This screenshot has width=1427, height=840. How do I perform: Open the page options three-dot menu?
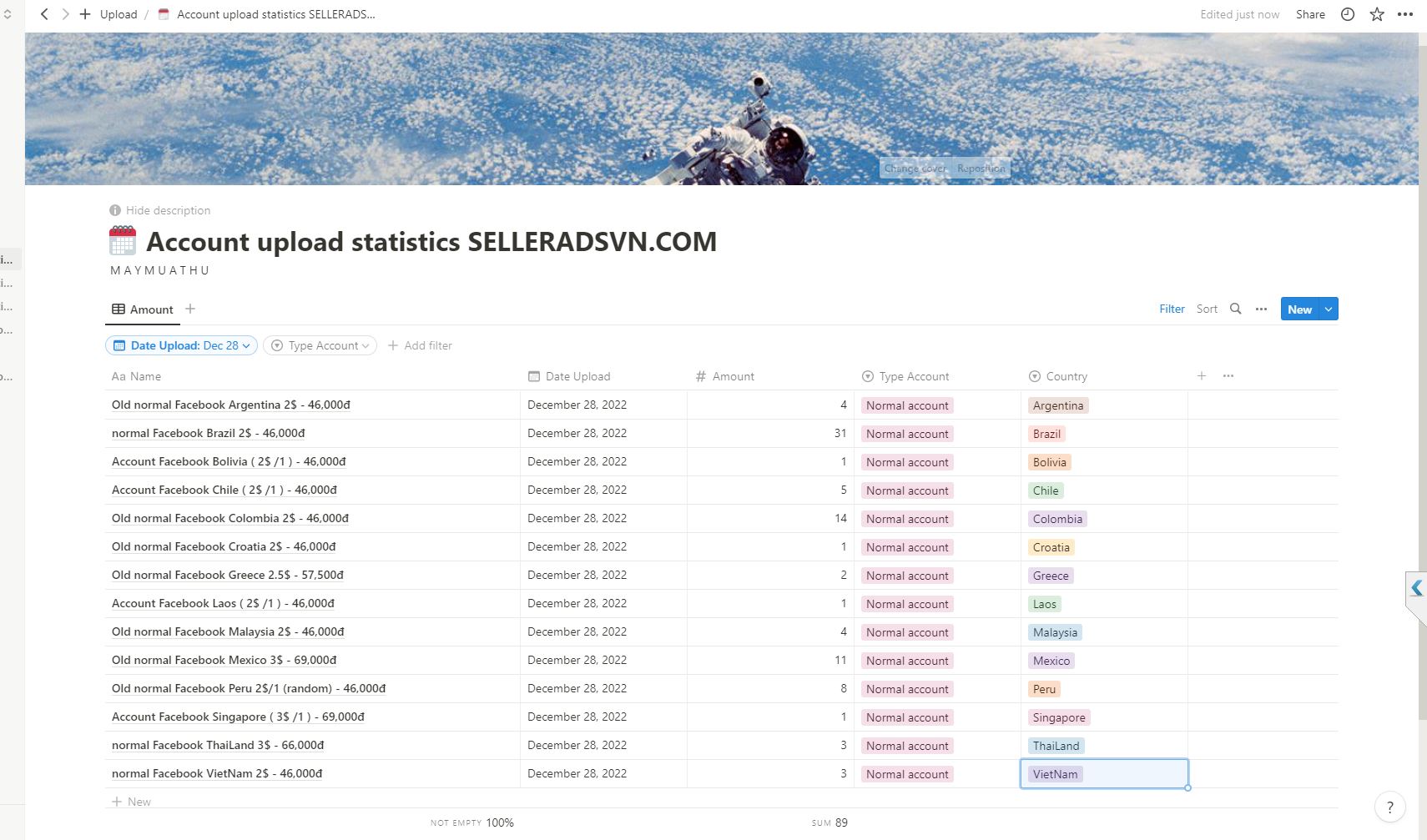(1405, 14)
